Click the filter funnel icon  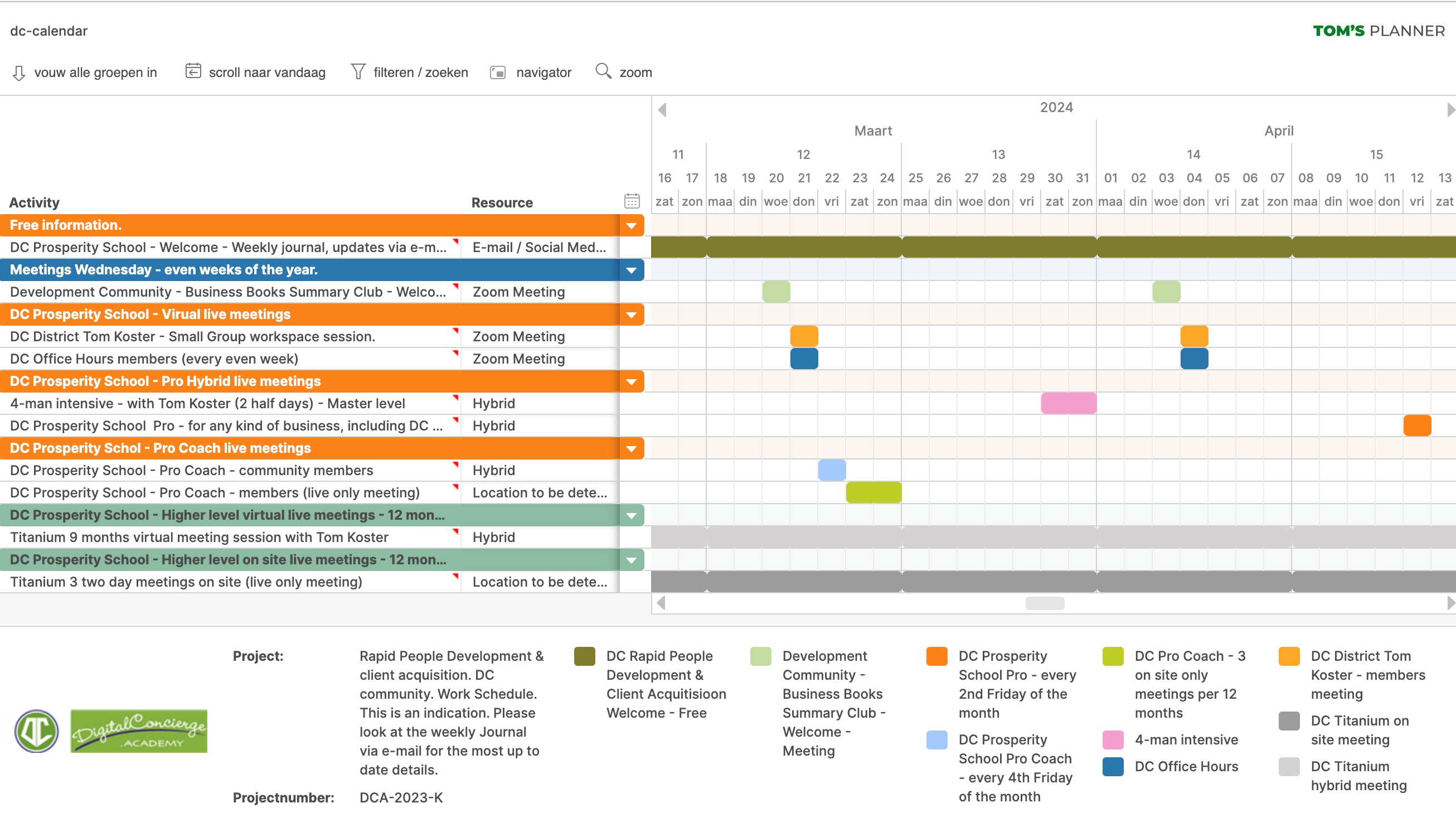coord(358,71)
